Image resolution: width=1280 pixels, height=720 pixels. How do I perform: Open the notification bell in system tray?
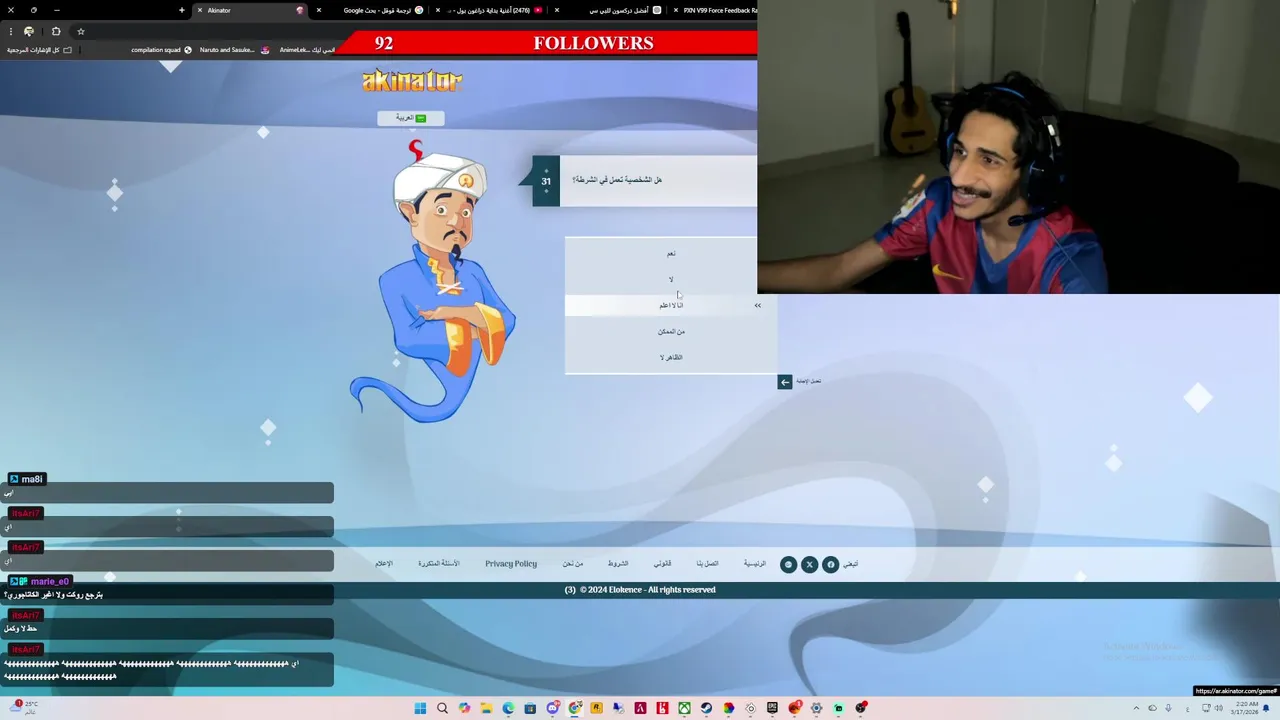1266,708
